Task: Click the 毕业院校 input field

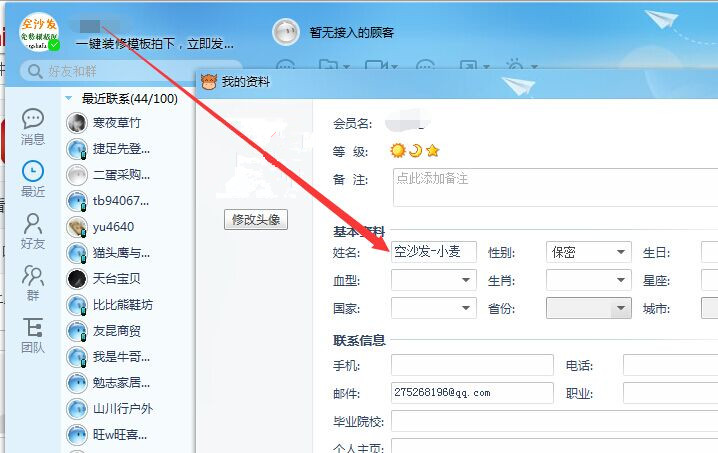Action: [555, 421]
